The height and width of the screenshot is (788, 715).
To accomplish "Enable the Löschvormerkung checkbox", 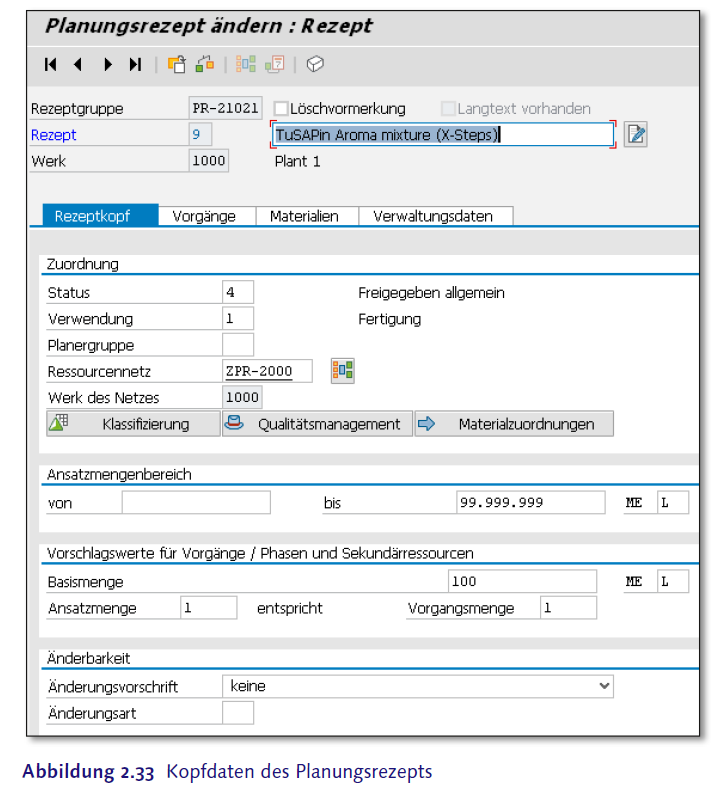I will (281, 108).
